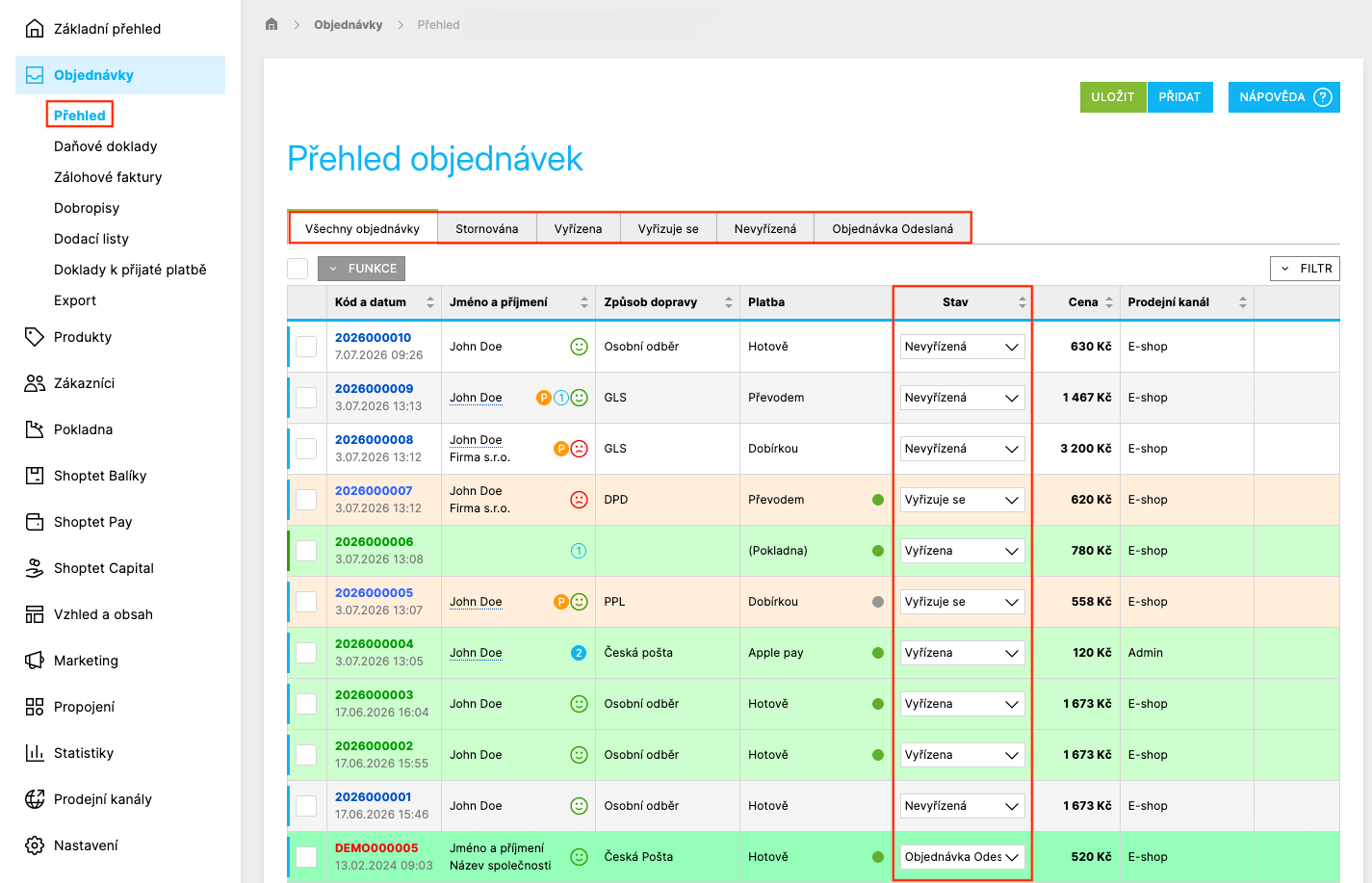Open Základní přehled home icon in sidebar

point(35,29)
